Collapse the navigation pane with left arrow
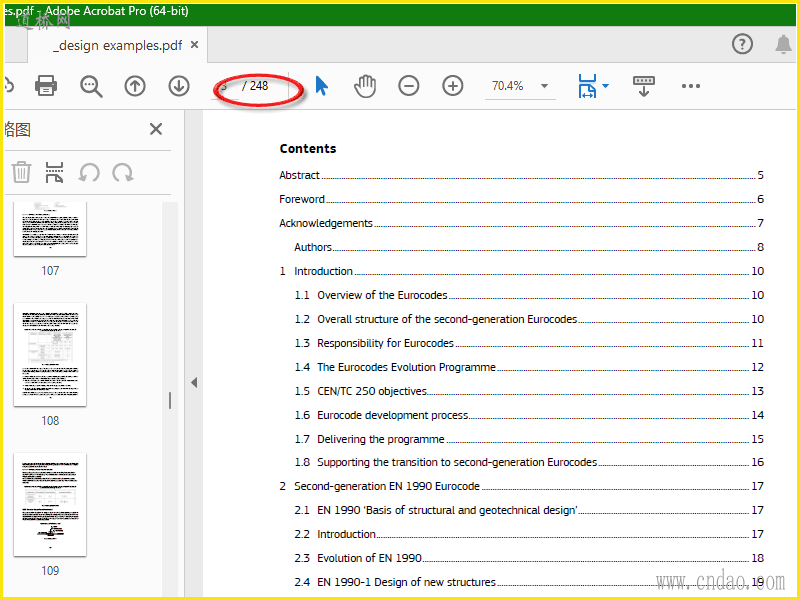Viewport: 800px width, 600px height. (x=194, y=382)
